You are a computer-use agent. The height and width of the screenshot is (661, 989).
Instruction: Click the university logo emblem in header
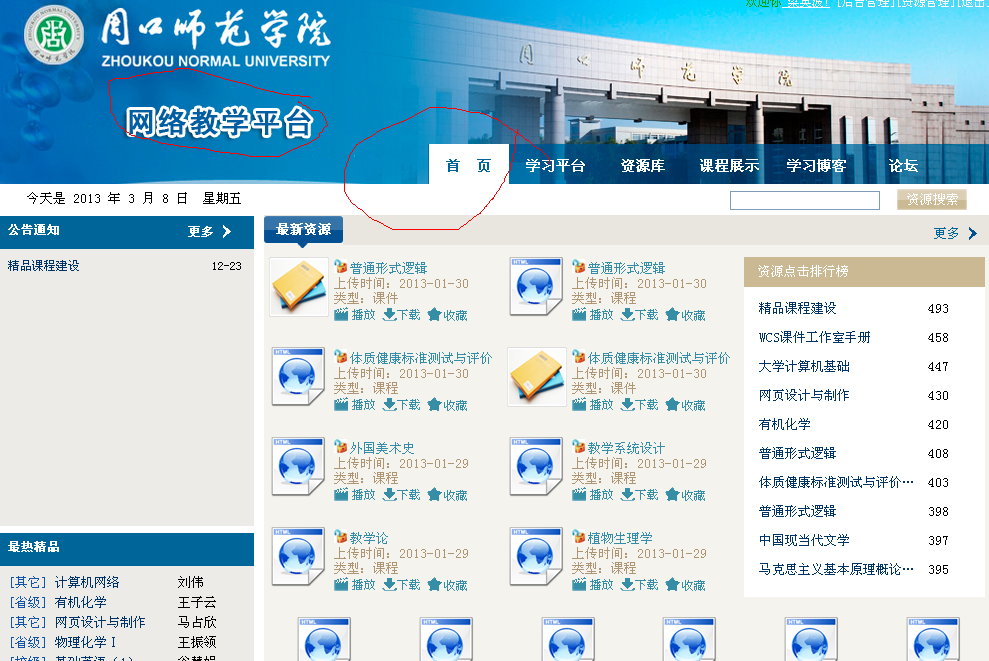54,39
